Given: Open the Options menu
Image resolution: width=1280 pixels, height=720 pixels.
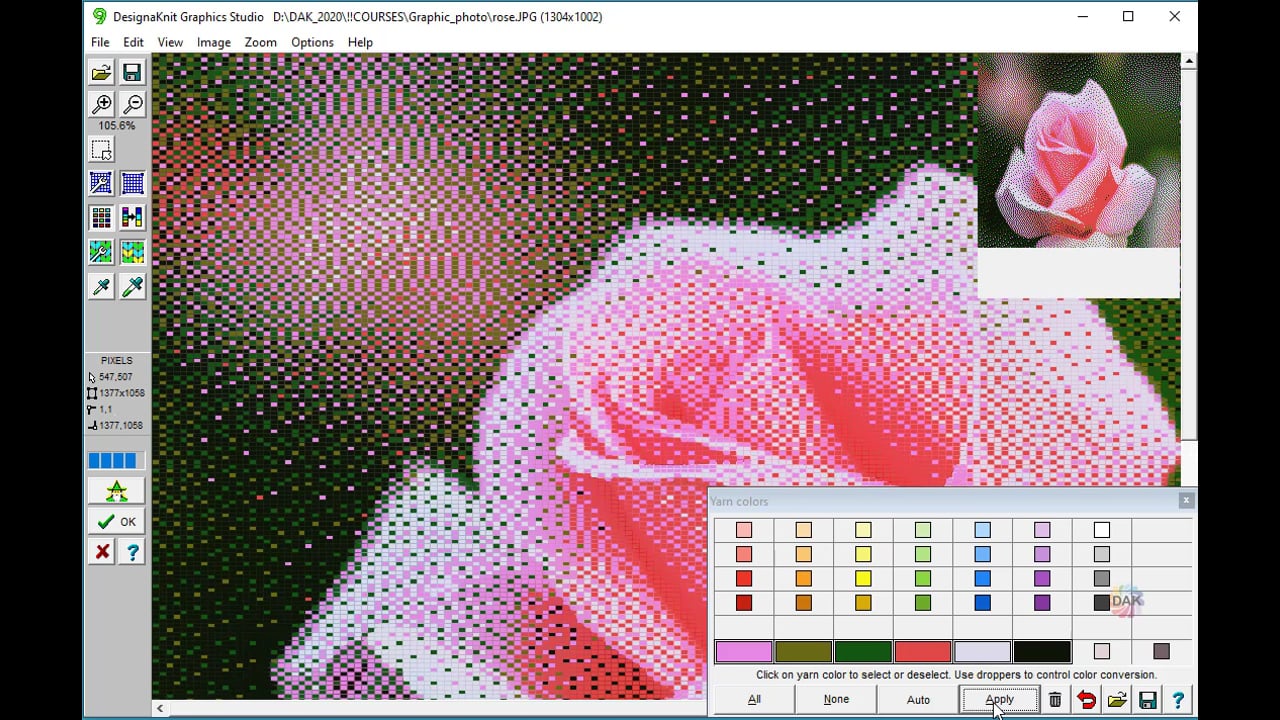Looking at the screenshot, I should coord(312,42).
